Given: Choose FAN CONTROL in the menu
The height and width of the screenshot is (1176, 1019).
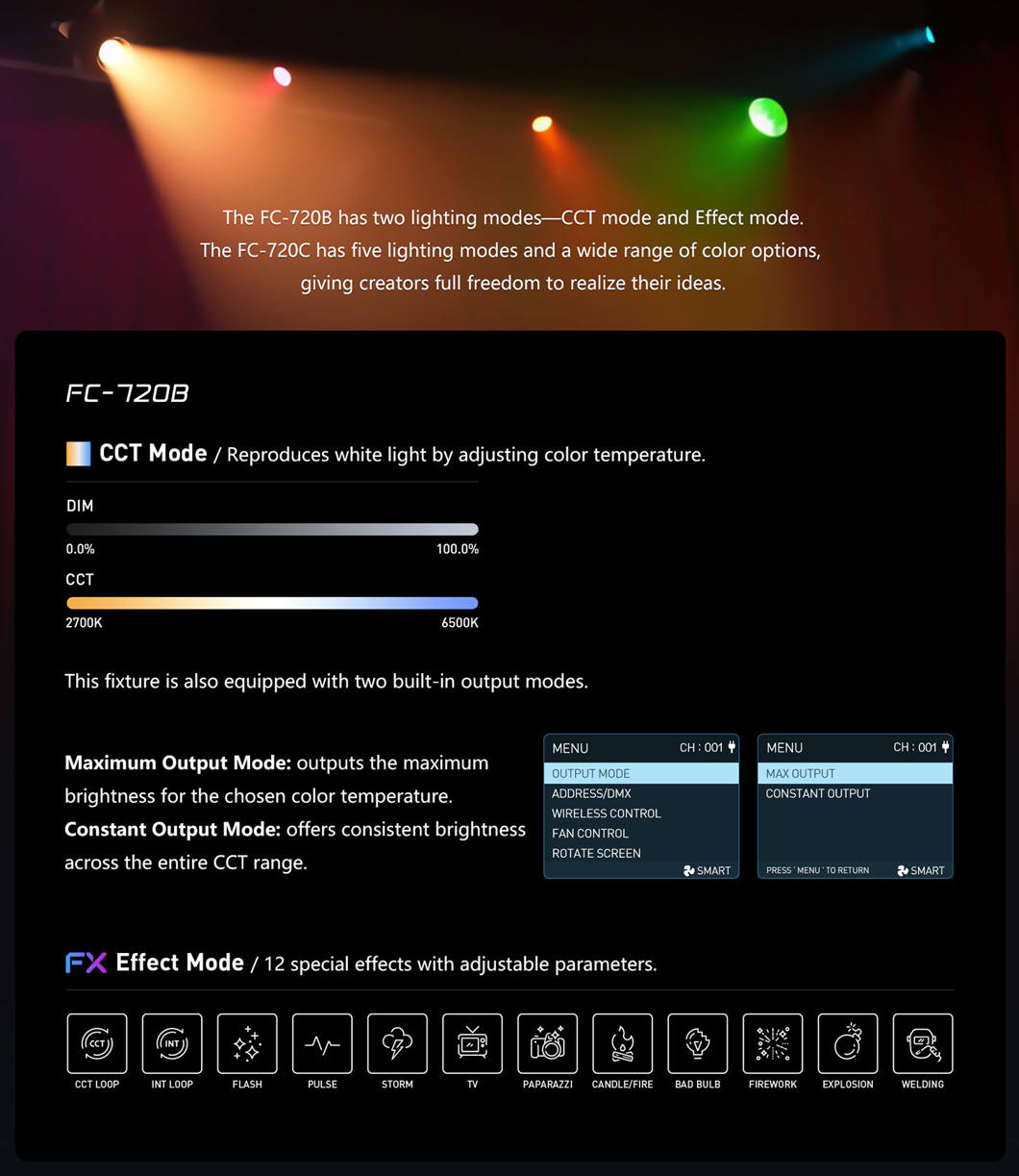Looking at the screenshot, I should [x=589, y=834].
